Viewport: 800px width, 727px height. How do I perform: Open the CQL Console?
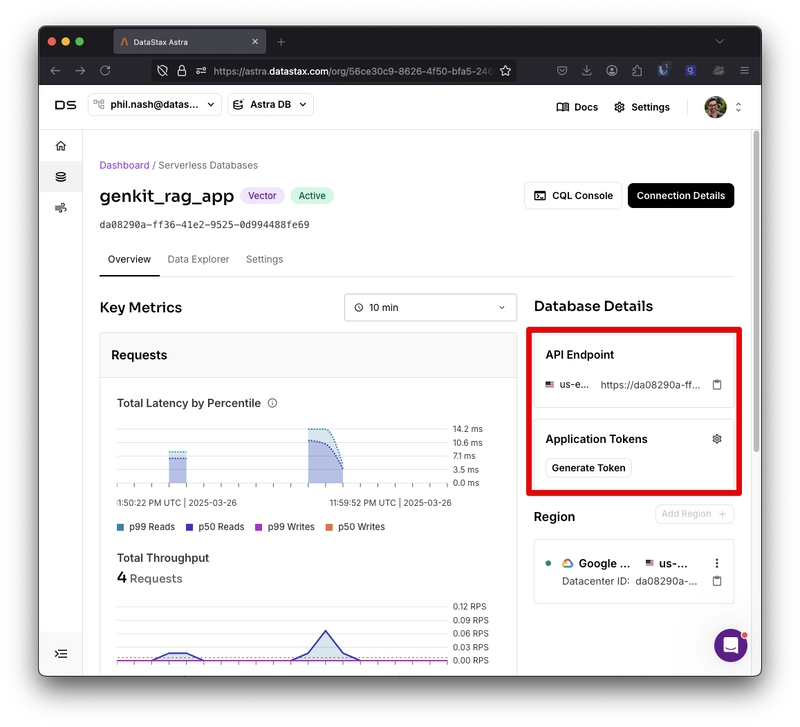point(573,195)
